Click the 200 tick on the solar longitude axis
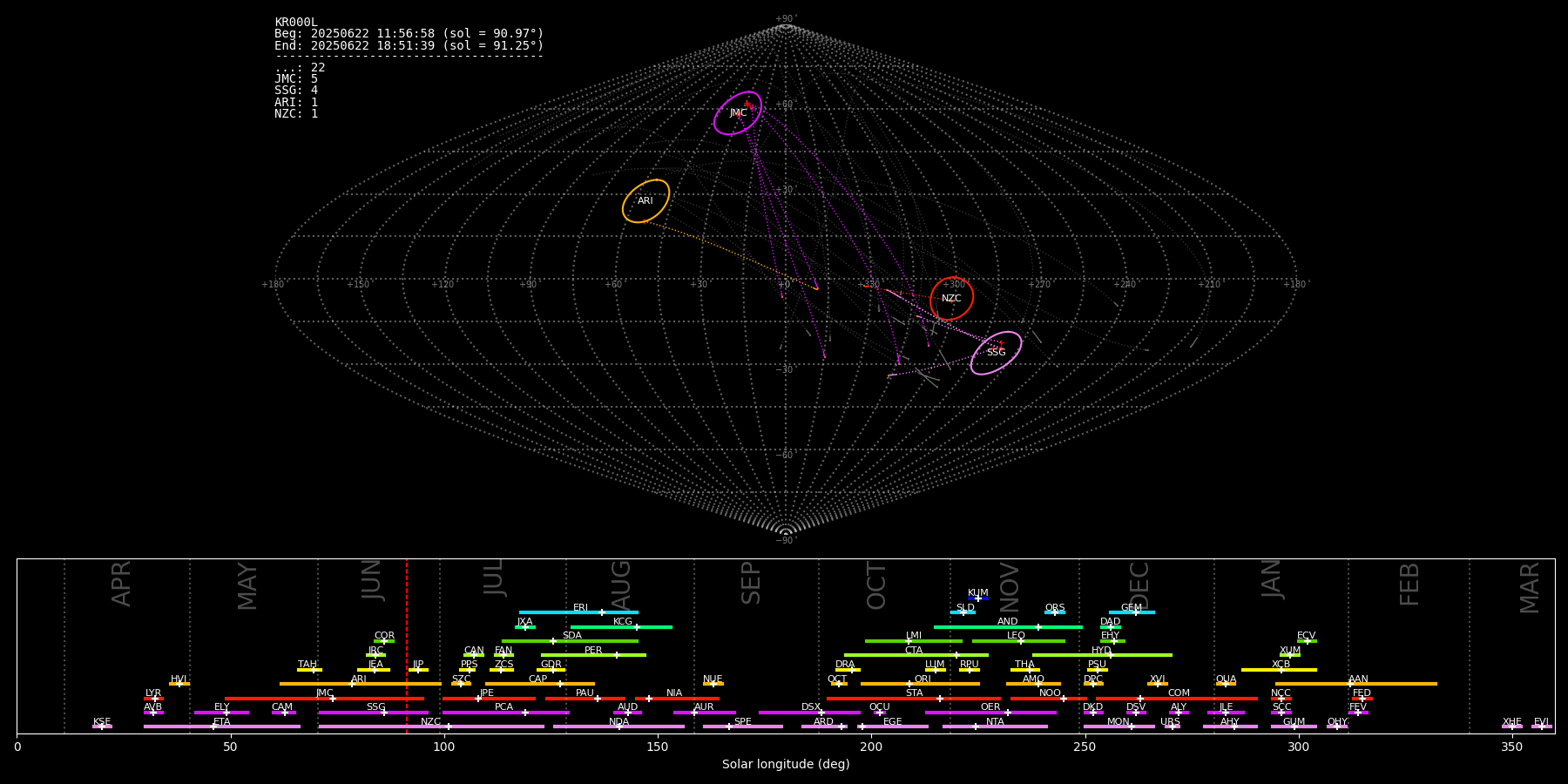 pyautogui.click(x=871, y=747)
